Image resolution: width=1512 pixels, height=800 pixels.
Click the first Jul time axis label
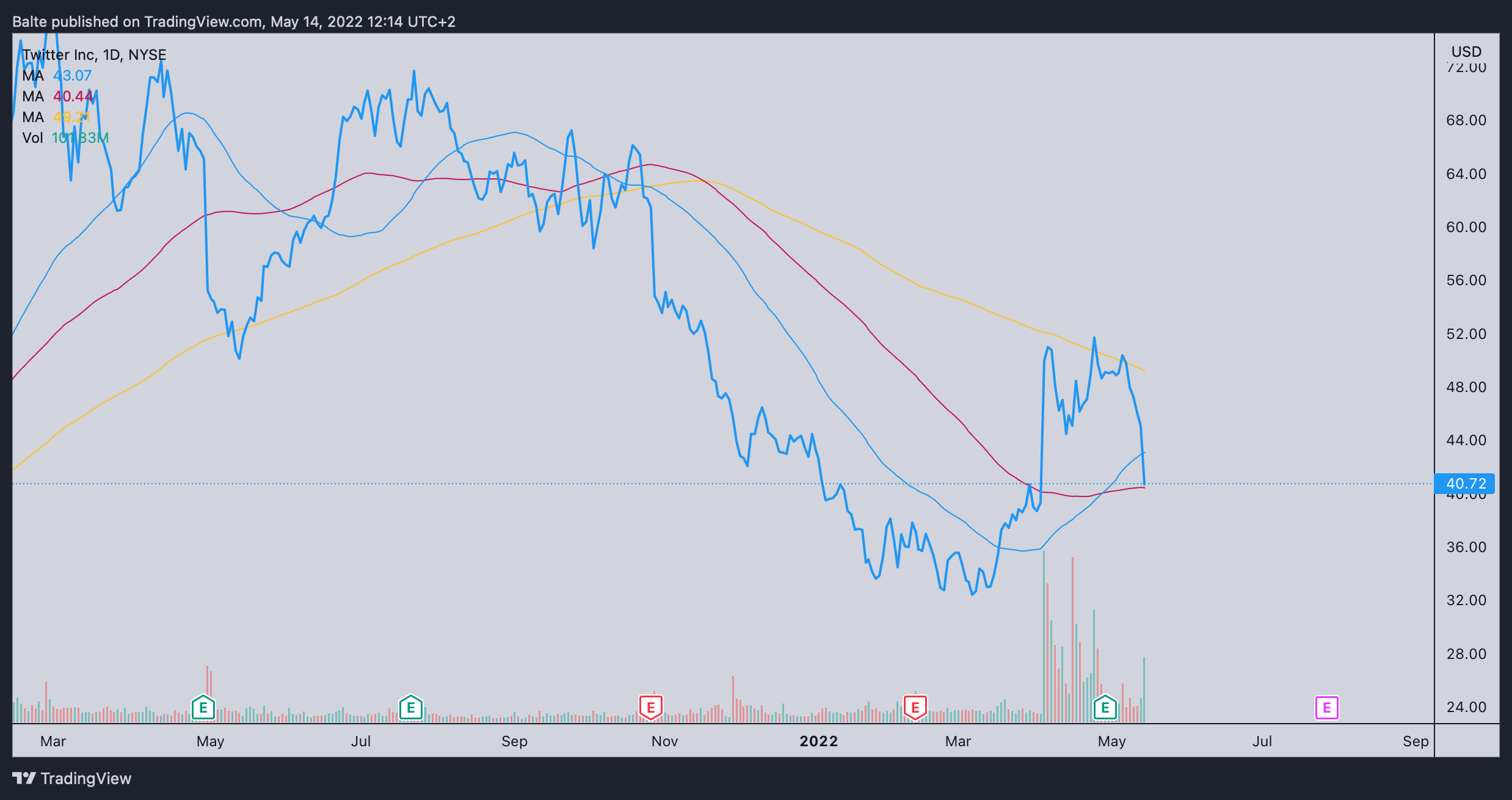click(361, 741)
